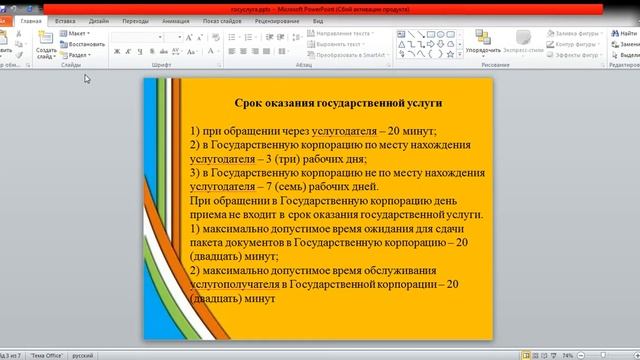Select the straight Line shape
This screenshot has height=360, width=640.
click(x=411, y=35)
